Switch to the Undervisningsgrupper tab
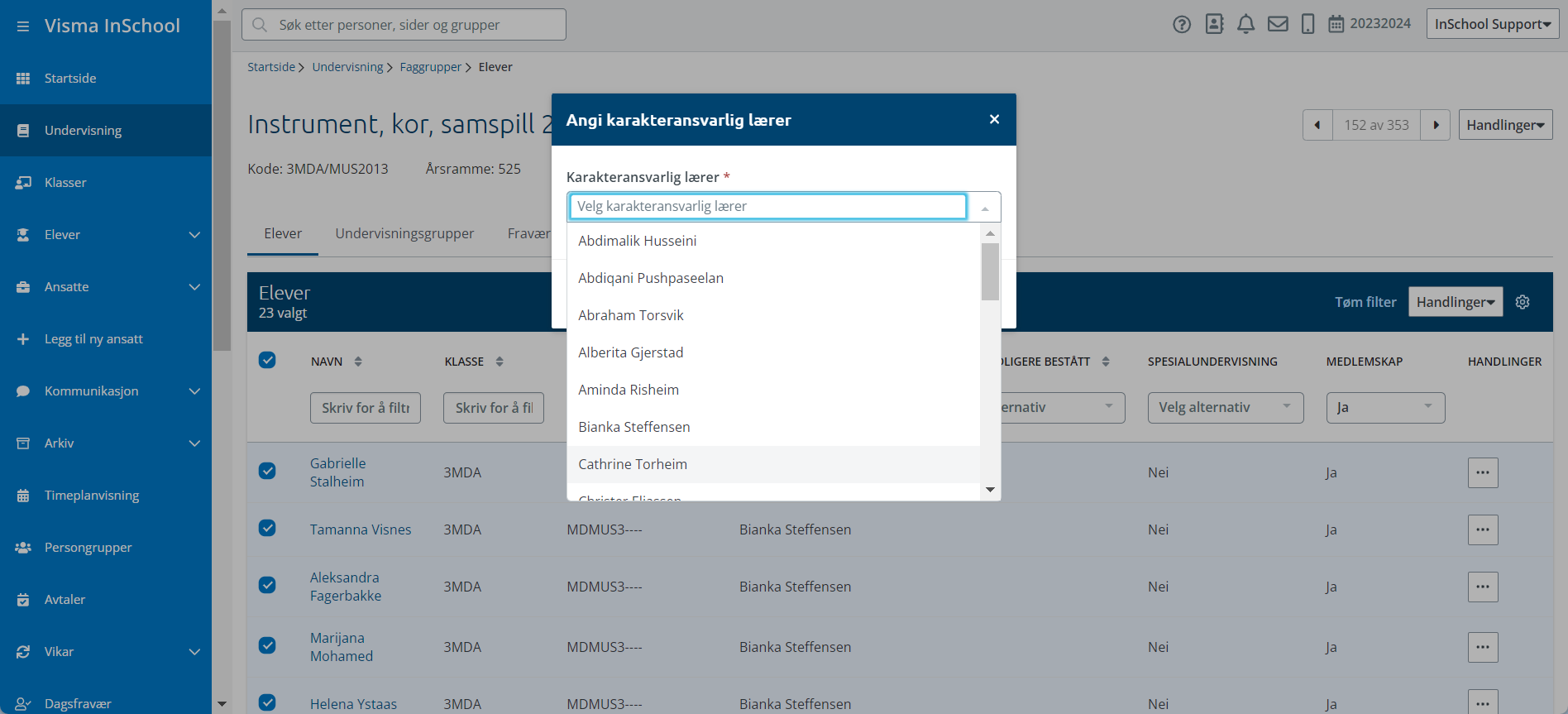 click(404, 233)
